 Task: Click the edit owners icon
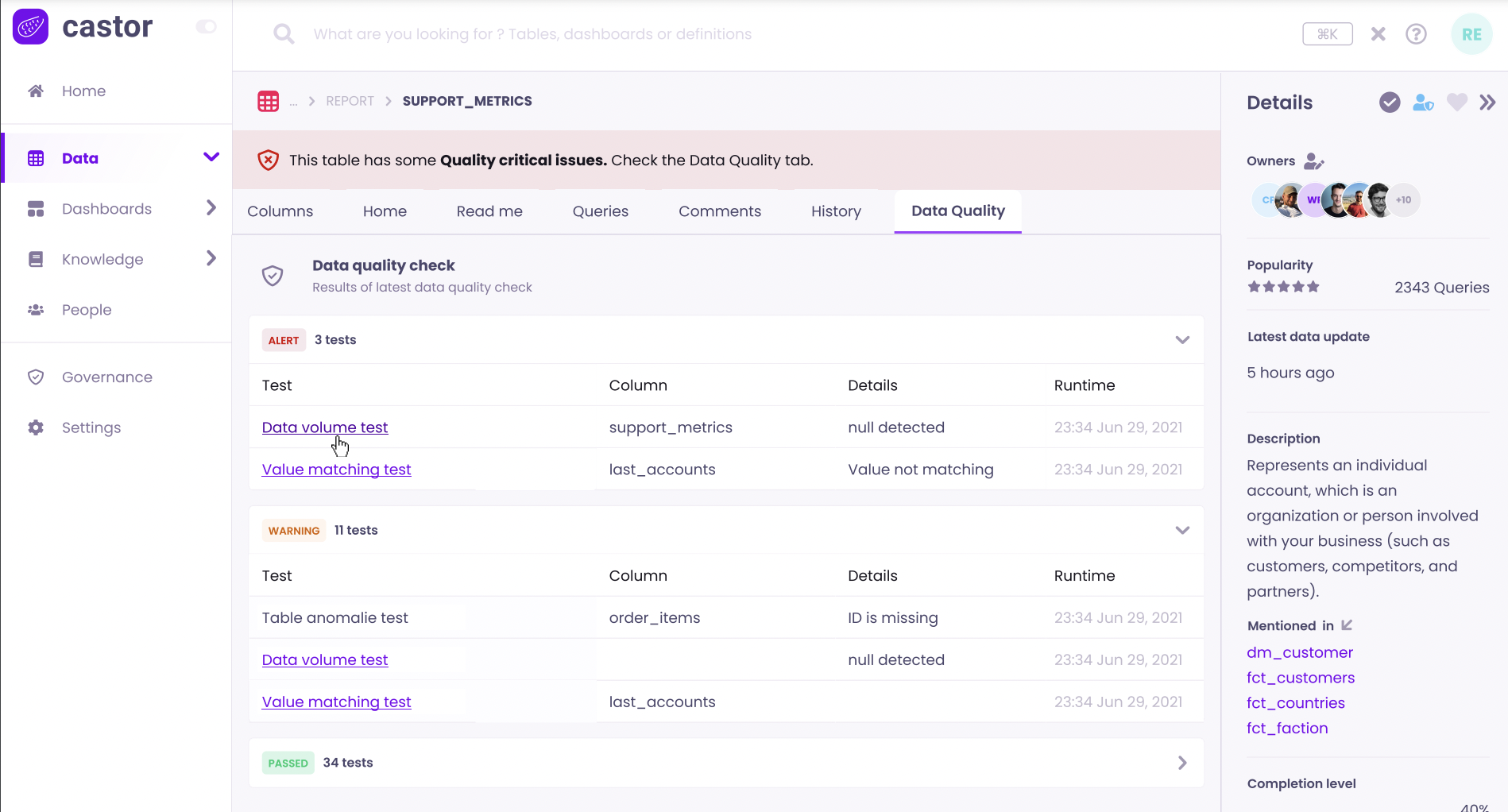pos(1314,161)
